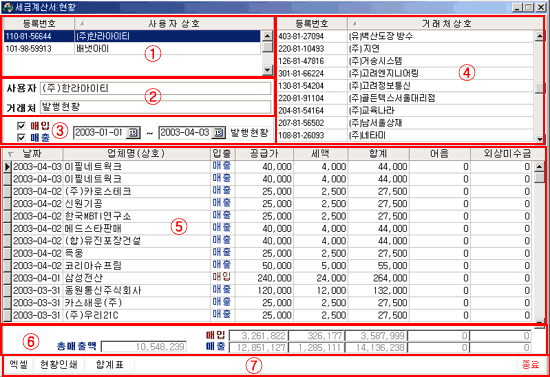Export with the 엑셀 button
Viewport: 550px width, 377px height.
coord(19,365)
